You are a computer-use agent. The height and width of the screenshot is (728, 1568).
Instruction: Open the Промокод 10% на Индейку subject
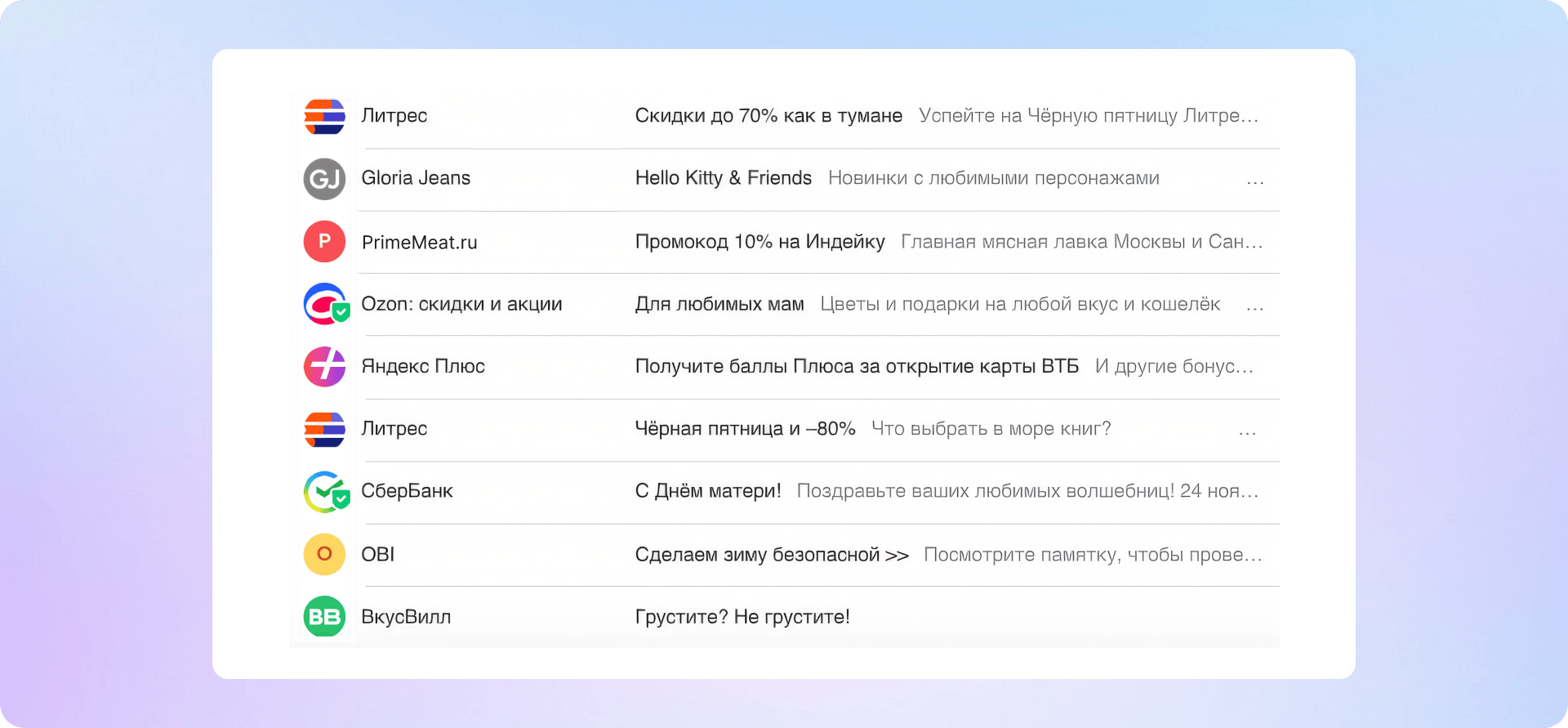click(x=759, y=242)
